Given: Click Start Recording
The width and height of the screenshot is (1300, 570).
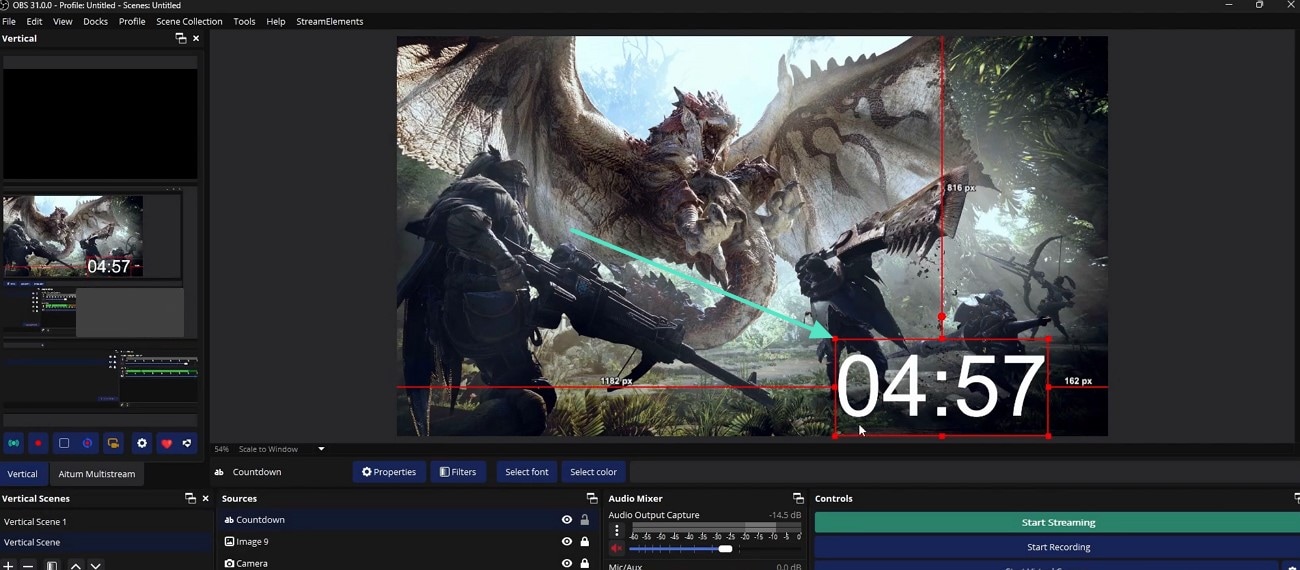Looking at the screenshot, I should [1058, 547].
